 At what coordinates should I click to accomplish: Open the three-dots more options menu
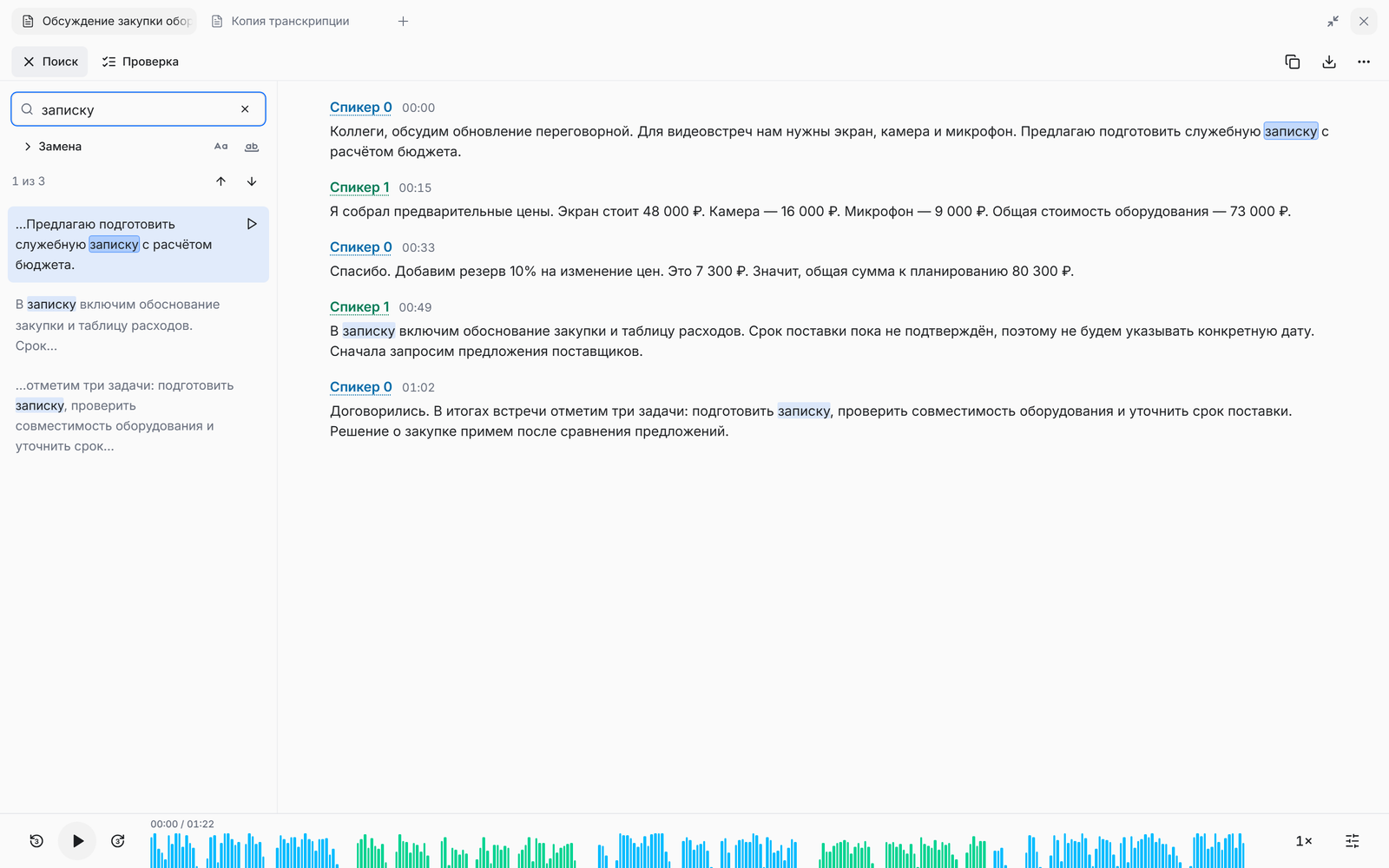pos(1364,62)
